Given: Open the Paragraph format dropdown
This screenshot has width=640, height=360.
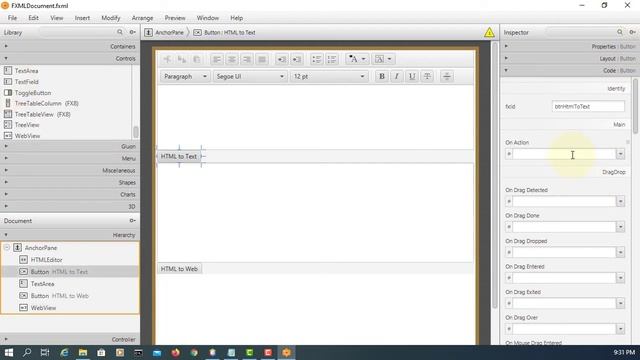Looking at the screenshot, I should pos(185,76).
